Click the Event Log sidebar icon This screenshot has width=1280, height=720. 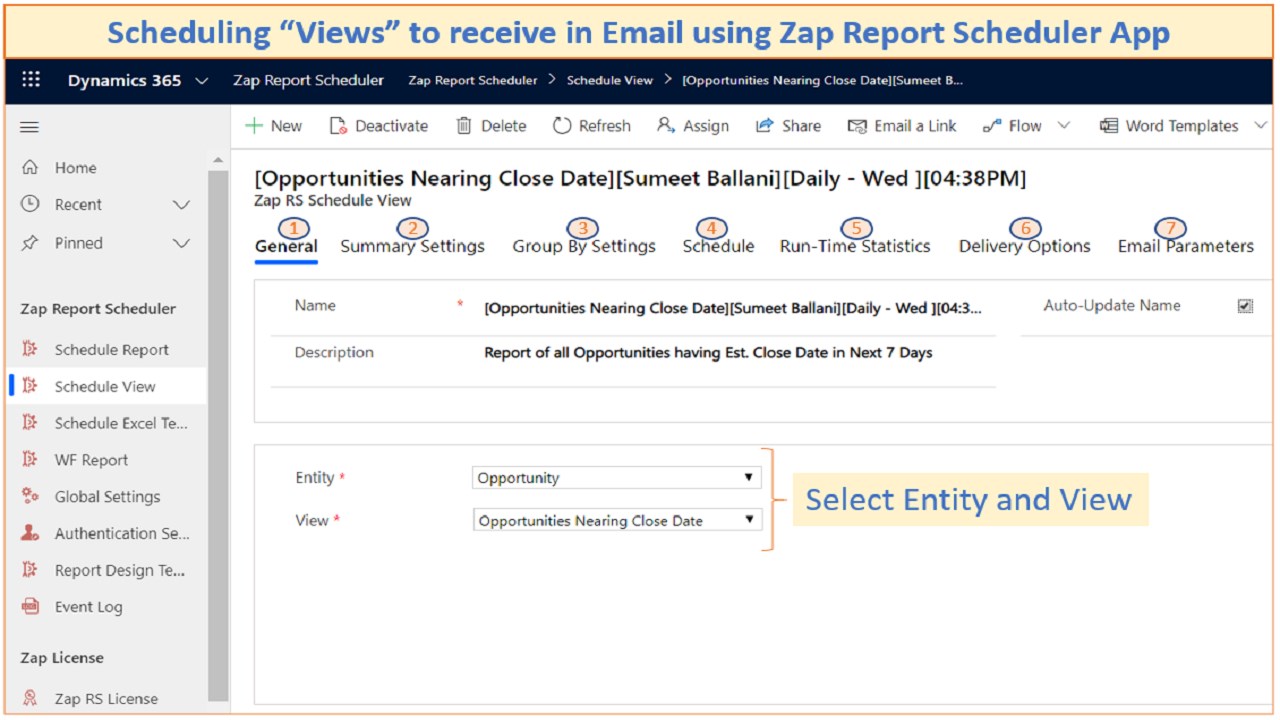click(x=30, y=606)
